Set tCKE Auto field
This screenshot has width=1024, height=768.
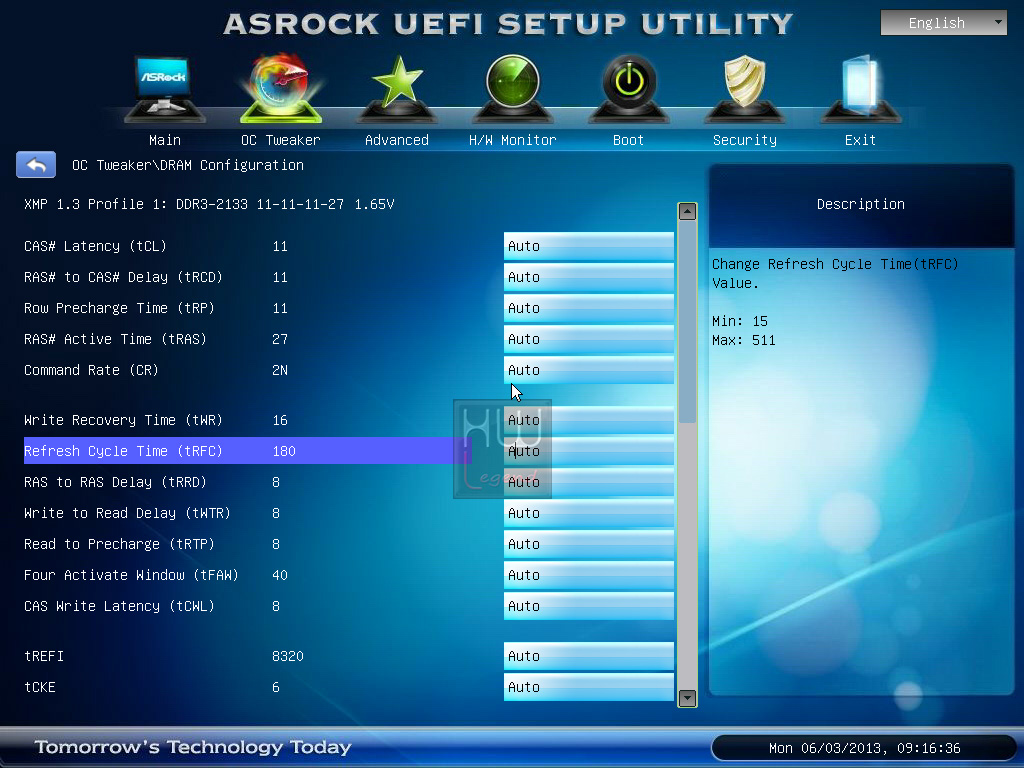(588, 687)
